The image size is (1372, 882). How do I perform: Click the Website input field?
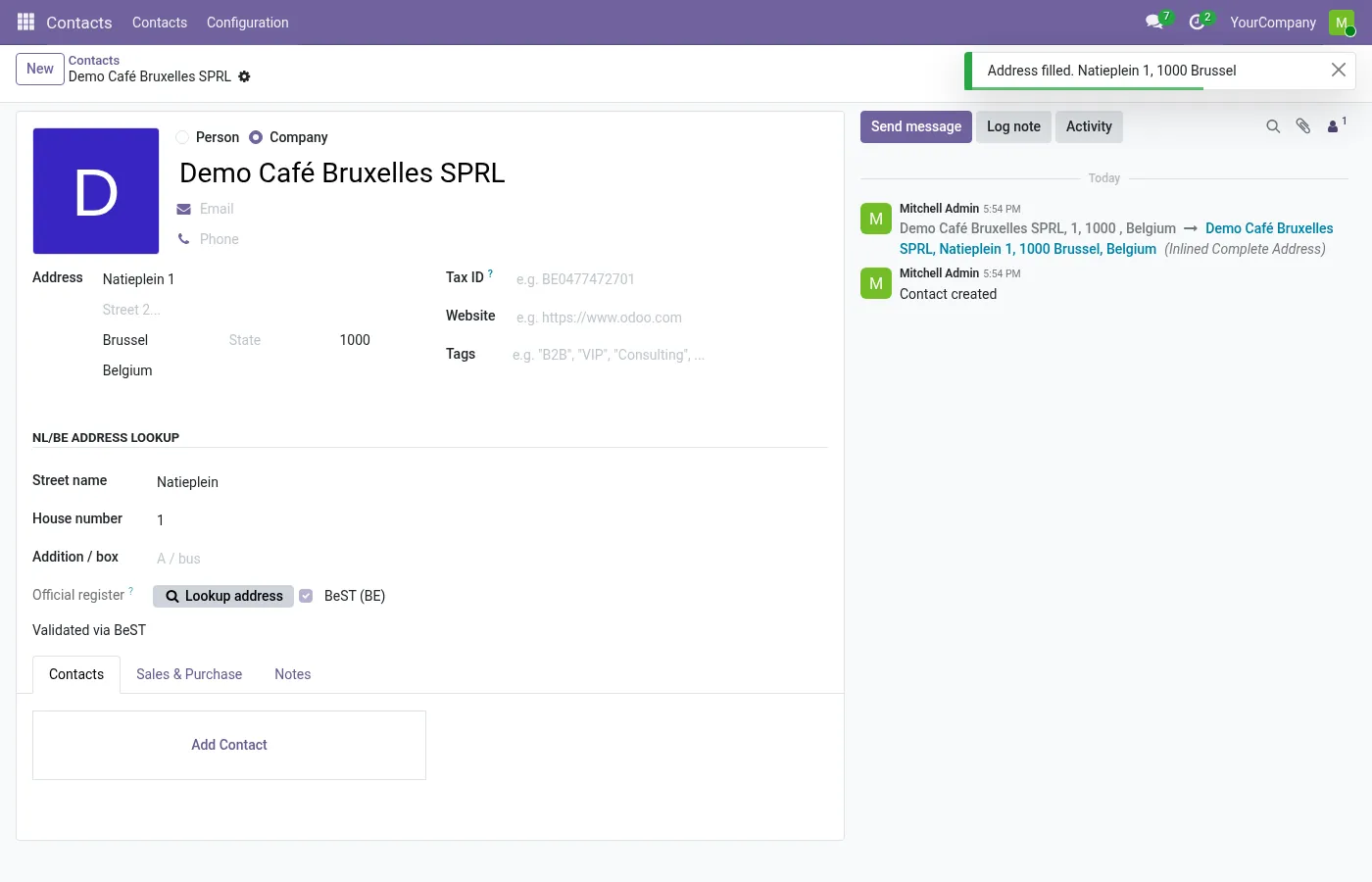point(670,318)
